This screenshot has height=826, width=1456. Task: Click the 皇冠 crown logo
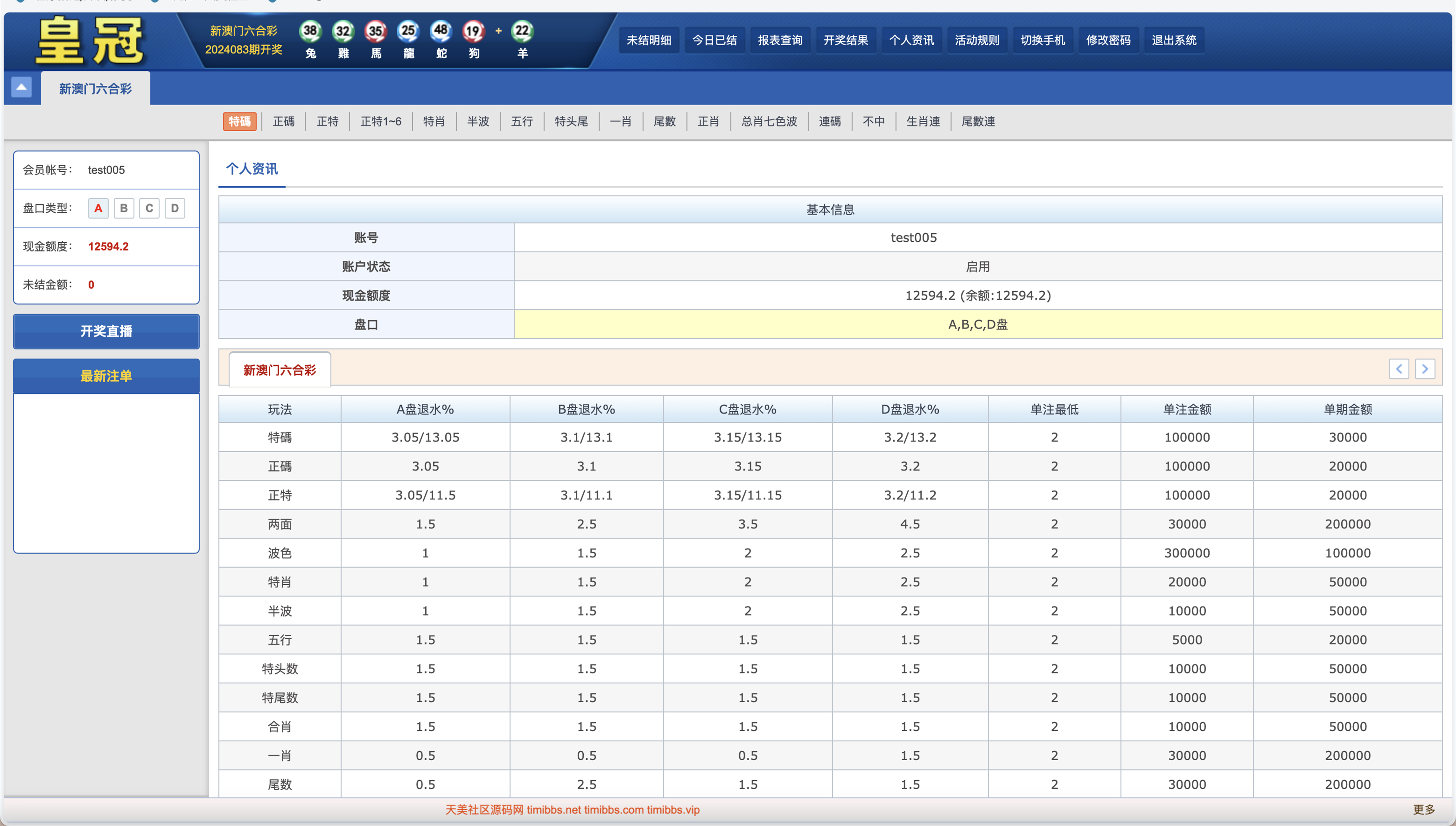(x=90, y=41)
